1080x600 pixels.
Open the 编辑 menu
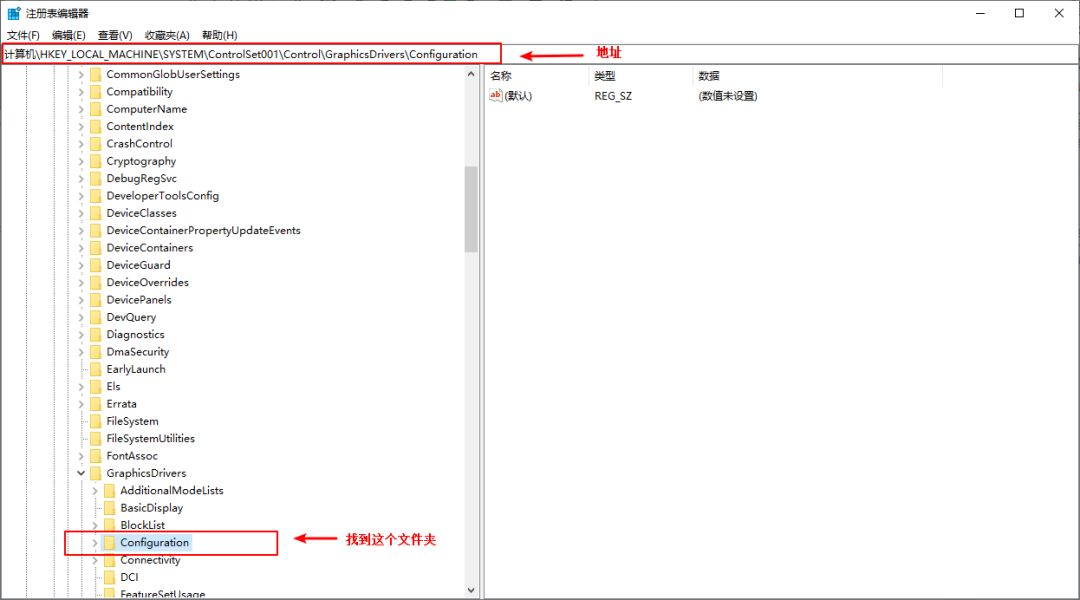click(66, 34)
